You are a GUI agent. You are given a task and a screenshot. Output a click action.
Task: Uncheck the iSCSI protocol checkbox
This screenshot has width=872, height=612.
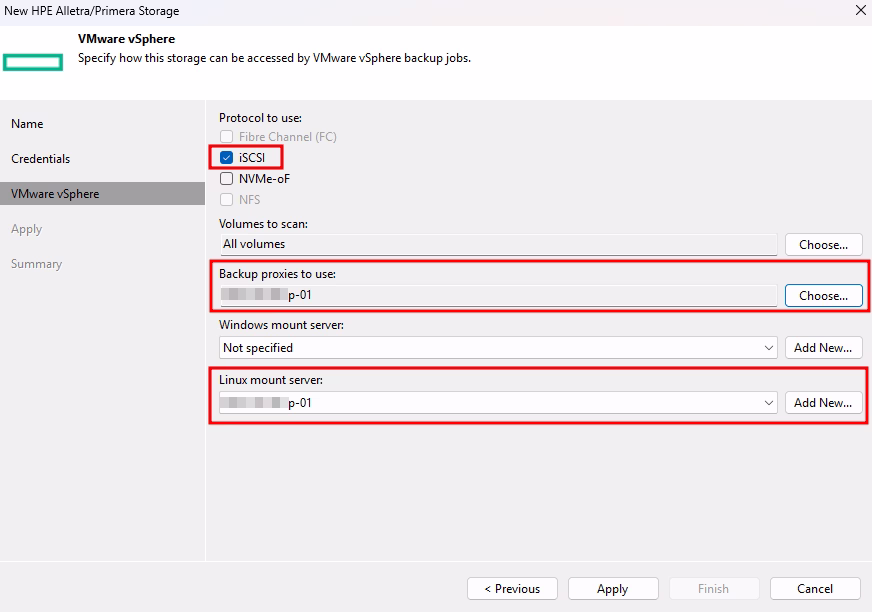pyautogui.click(x=227, y=157)
